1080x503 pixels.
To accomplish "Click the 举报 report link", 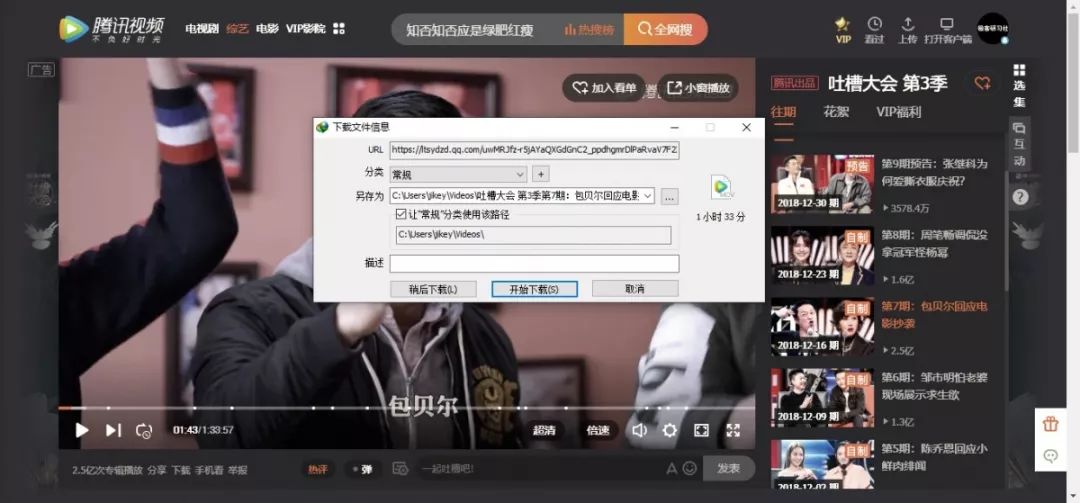I will (x=238, y=470).
